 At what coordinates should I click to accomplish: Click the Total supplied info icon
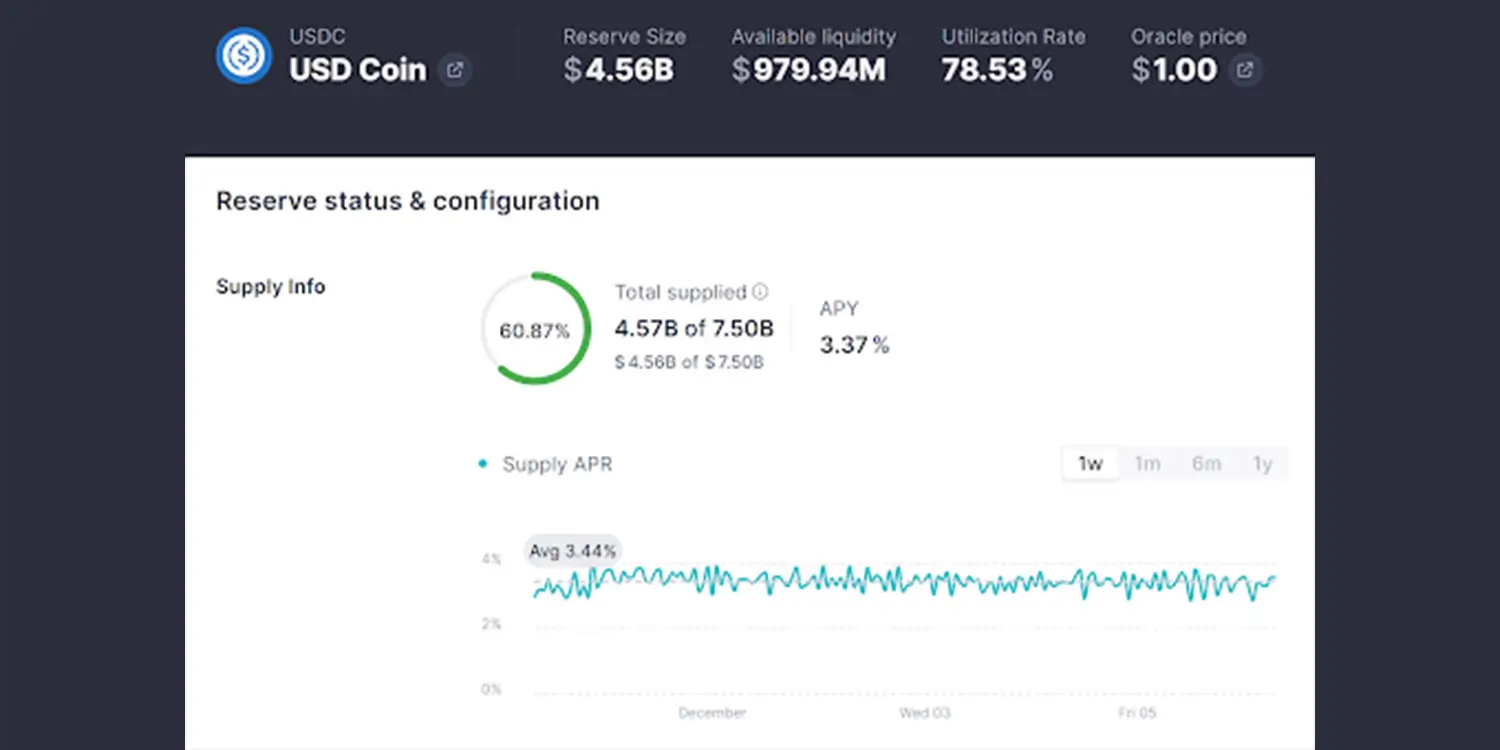tap(760, 291)
